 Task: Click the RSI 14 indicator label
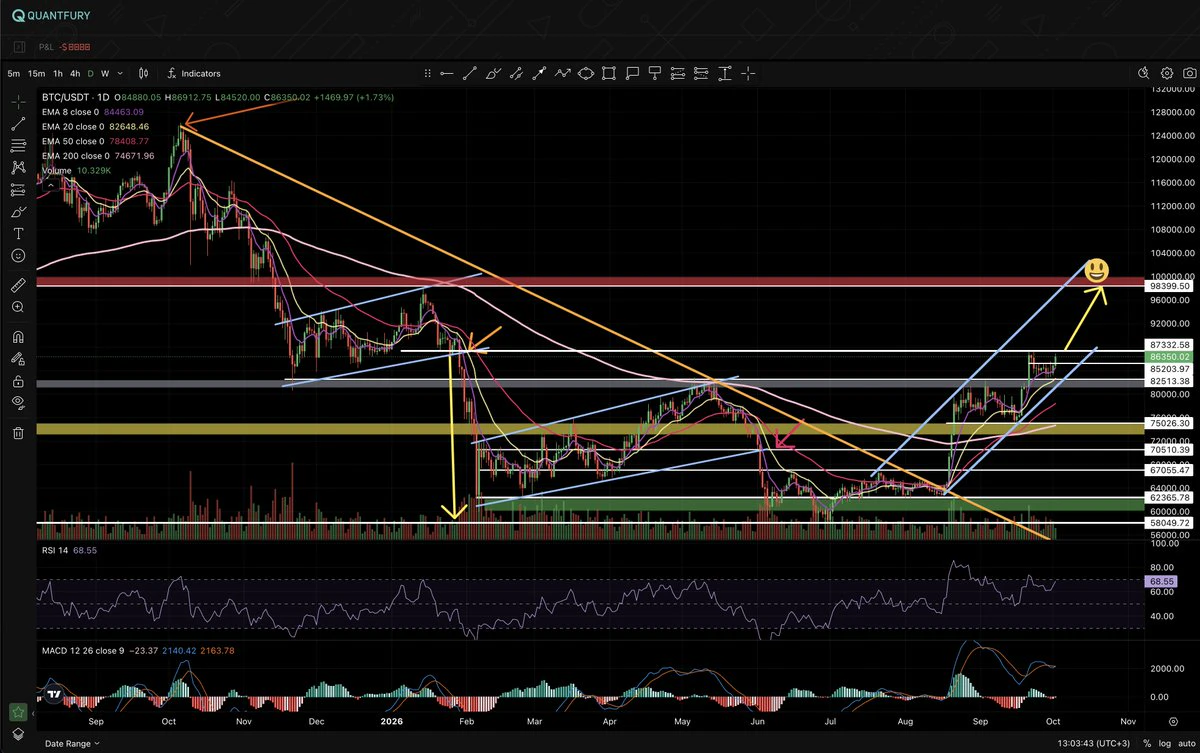[54, 551]
